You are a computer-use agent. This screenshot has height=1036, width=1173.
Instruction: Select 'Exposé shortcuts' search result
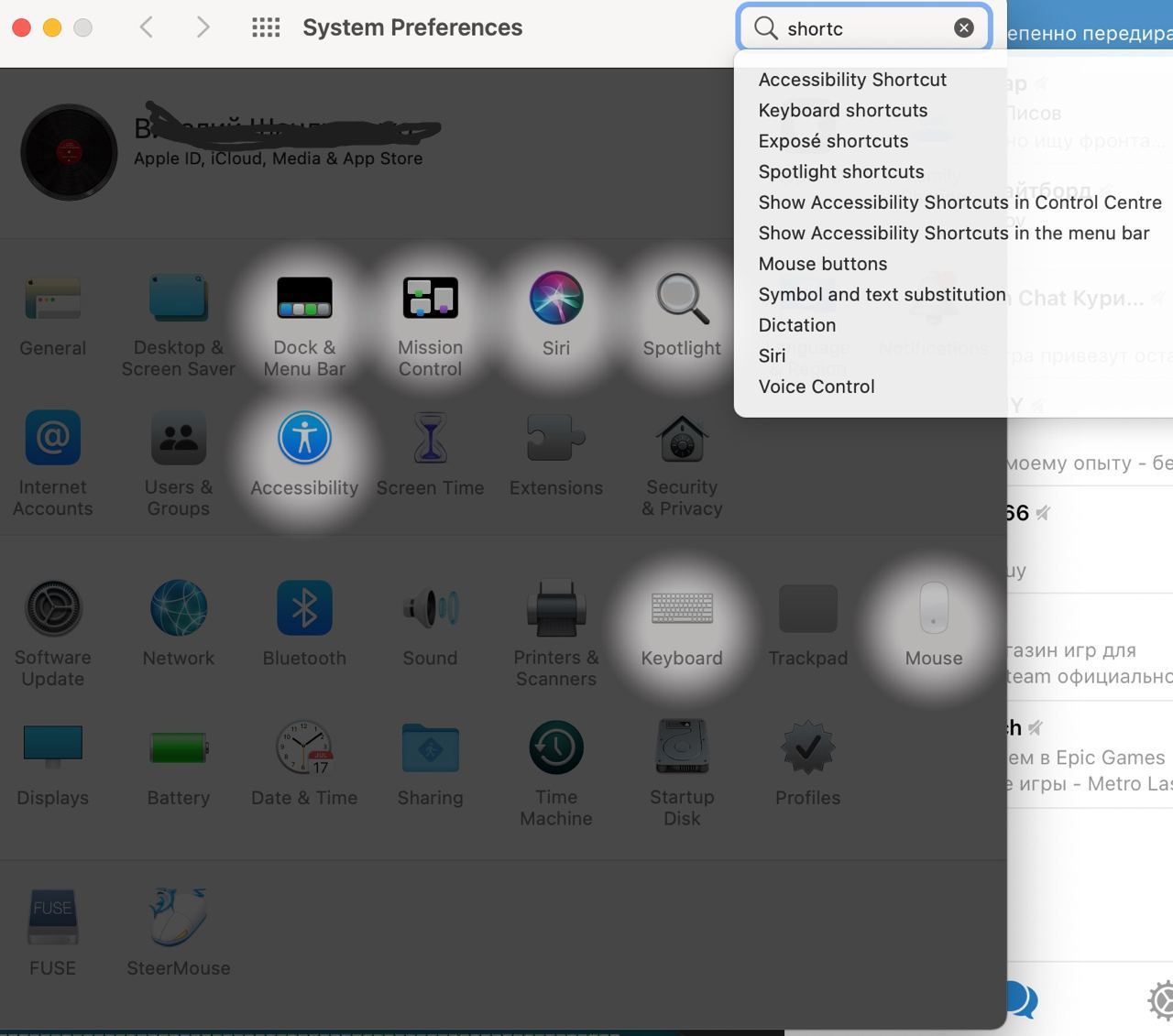(833, 141)
